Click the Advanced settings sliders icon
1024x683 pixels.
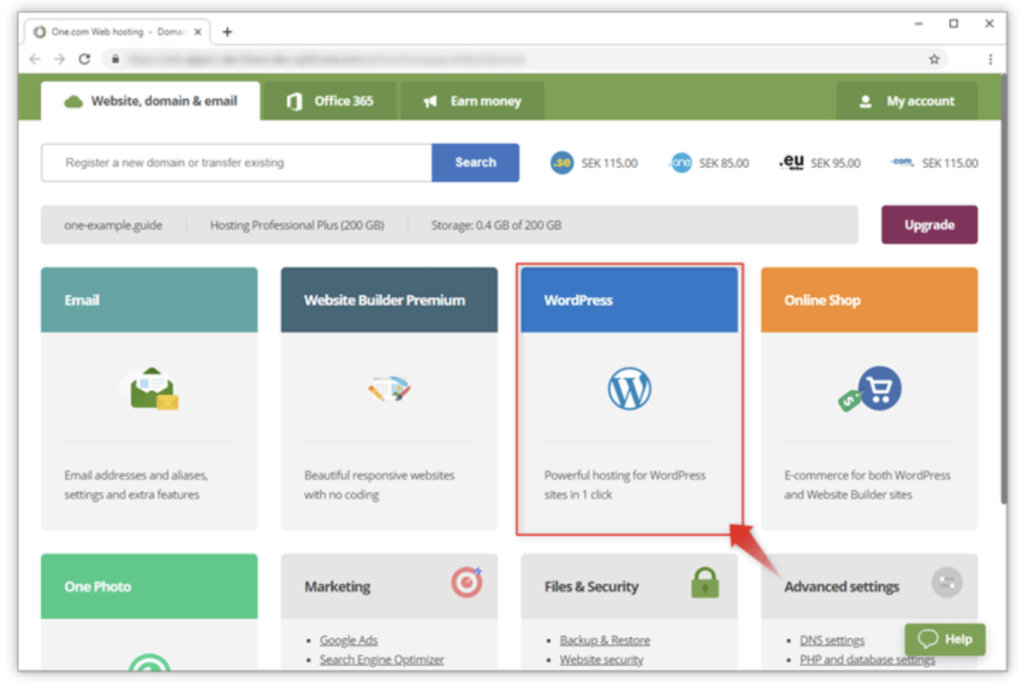pos(946,582)
